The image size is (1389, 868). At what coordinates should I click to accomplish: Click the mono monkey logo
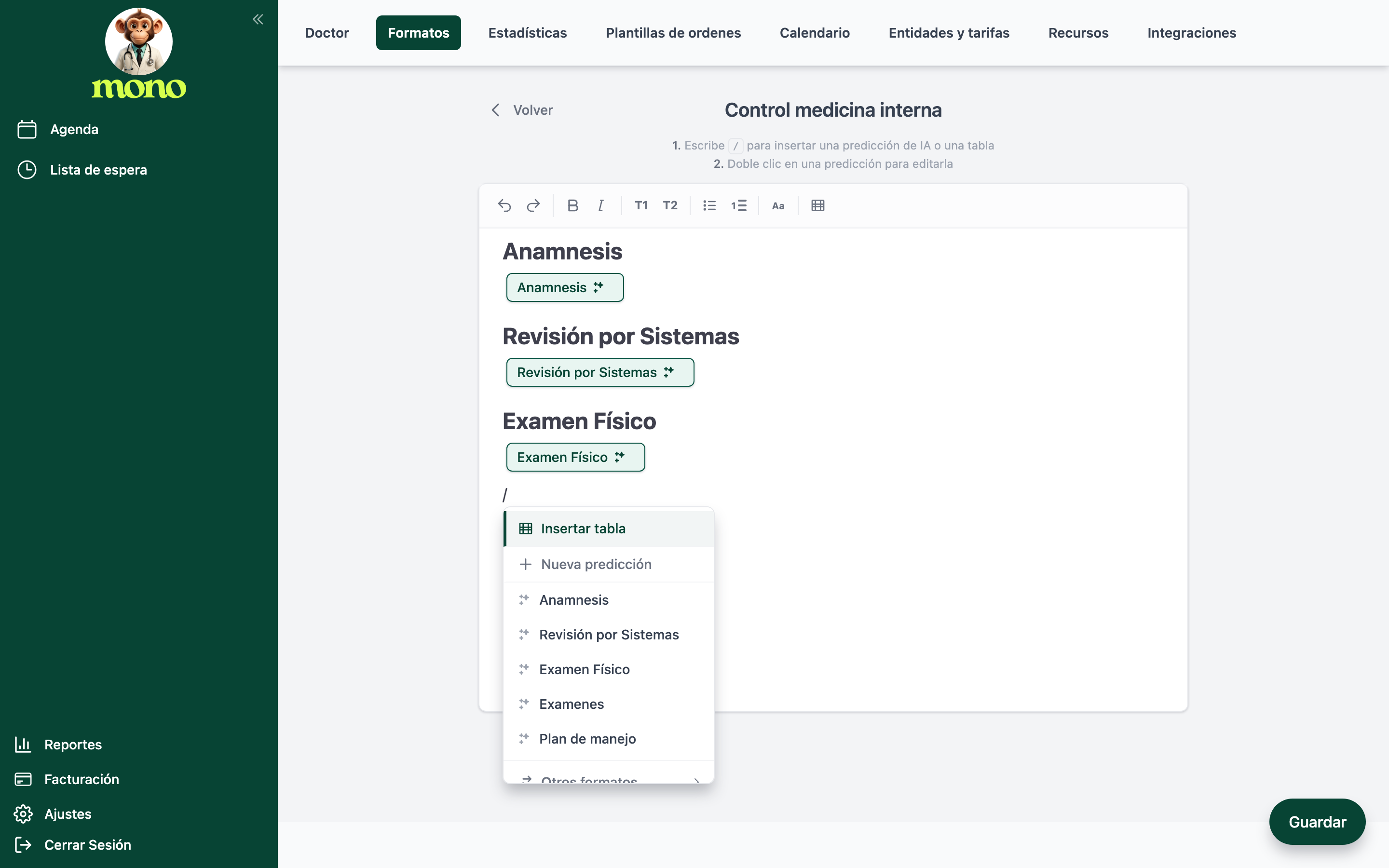click(139, 53)
